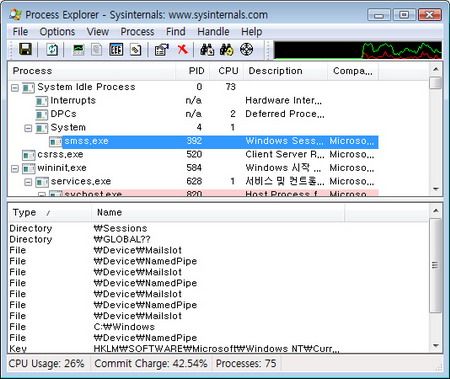Click the csrss.exe process icon

tap(28, 155)
